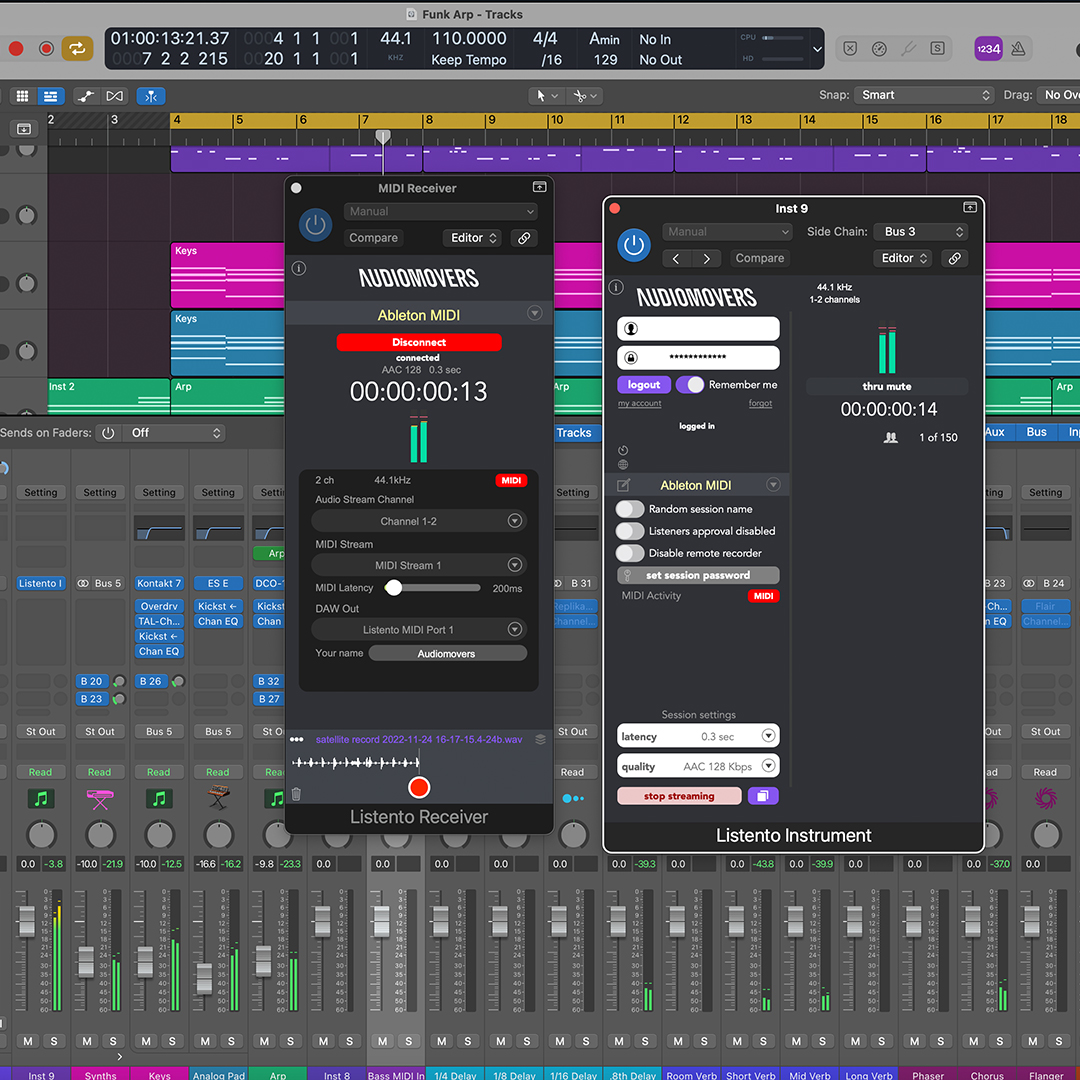The height and width of the screenshot is (1080, 1080).
Task: Click the Inst 9 channel strip volume fader
Action: (26, 922)
